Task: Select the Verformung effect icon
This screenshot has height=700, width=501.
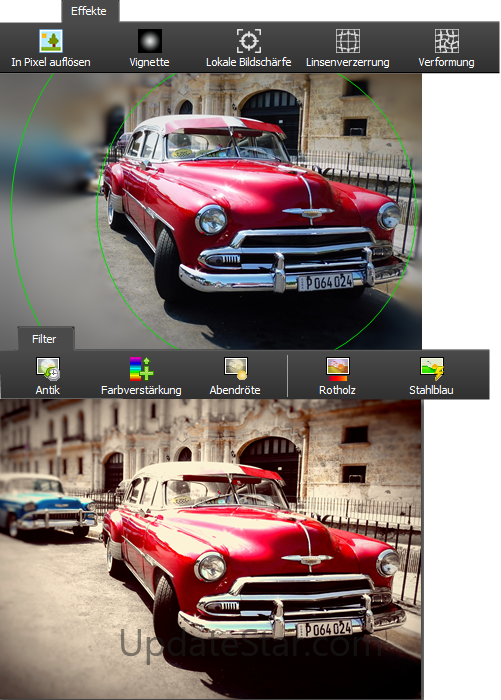Action: pyautogui.click(x=447, y=41)
